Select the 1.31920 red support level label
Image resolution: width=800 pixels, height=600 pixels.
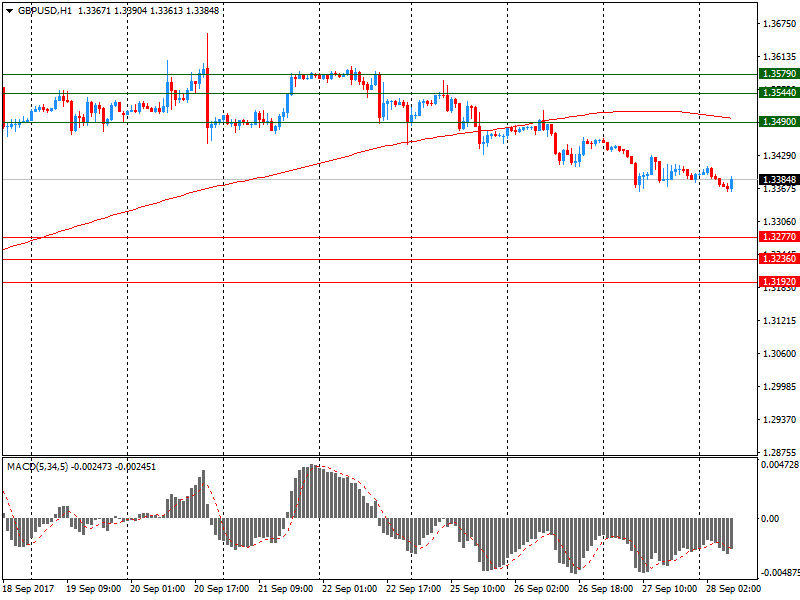tap(779, 282)
